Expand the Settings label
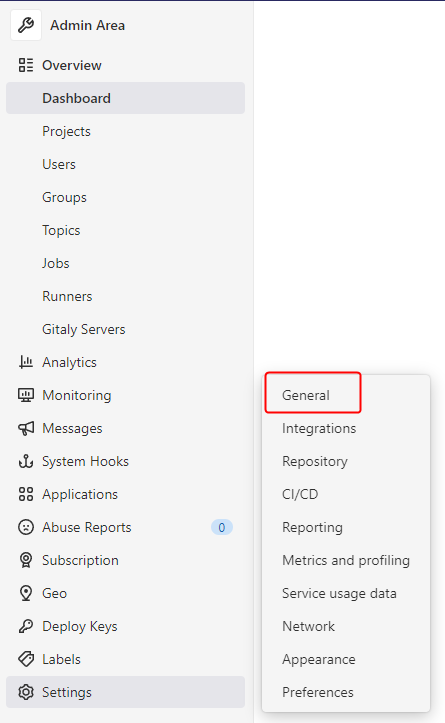Viewport: 445px width, 723px height. [67, 692]
